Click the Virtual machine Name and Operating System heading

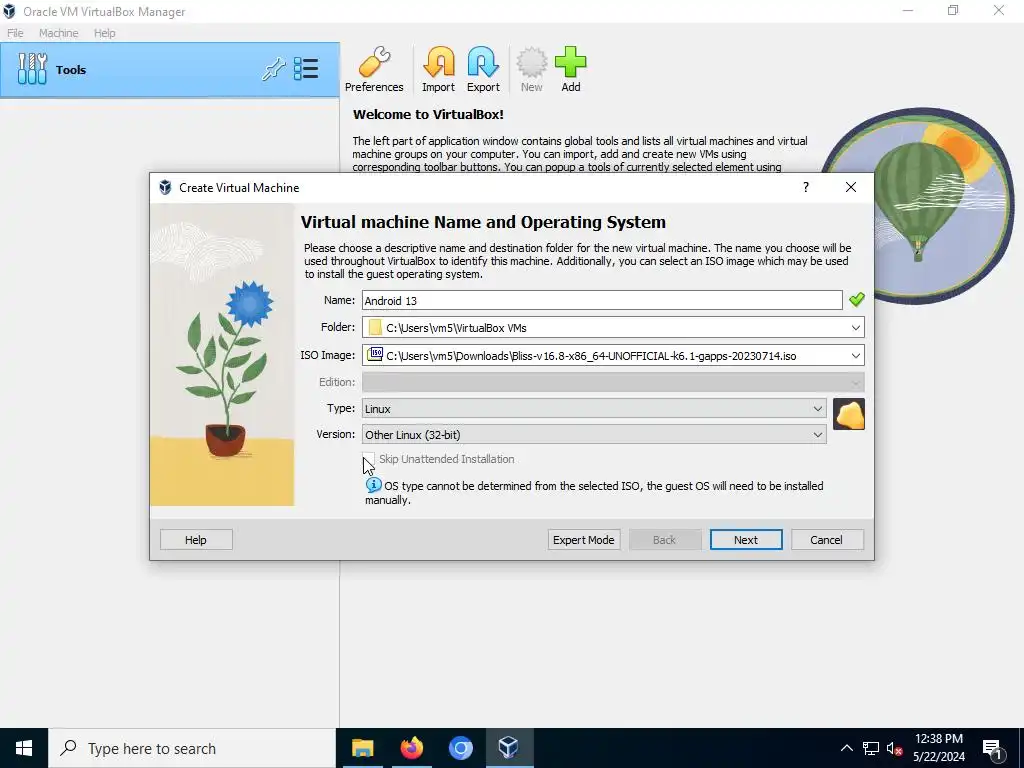tap(483, 222)
